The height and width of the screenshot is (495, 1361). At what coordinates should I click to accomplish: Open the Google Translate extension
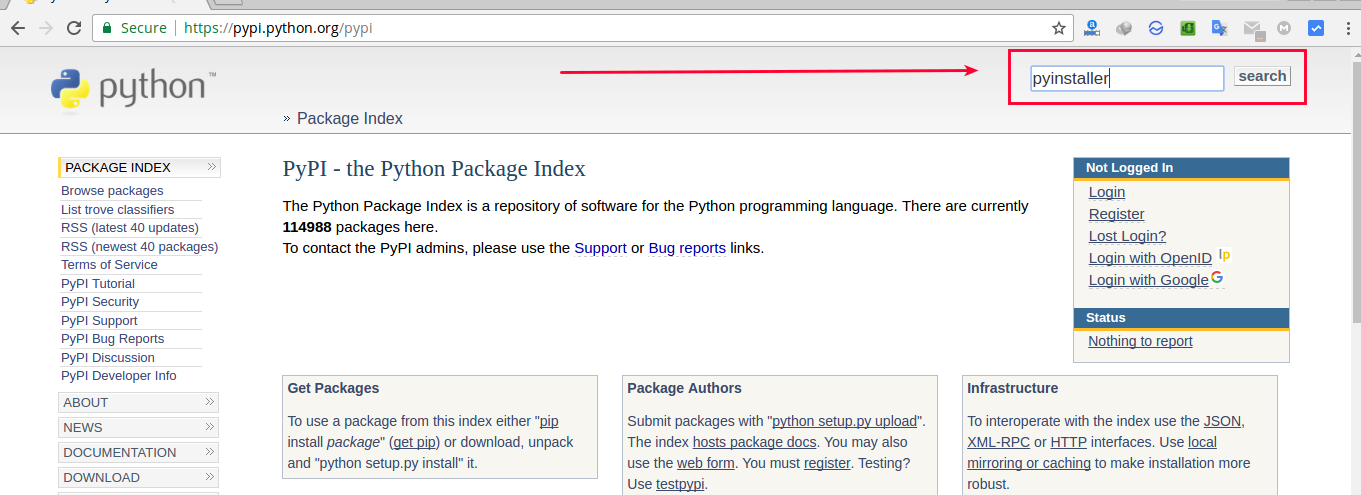(1219, 28)
